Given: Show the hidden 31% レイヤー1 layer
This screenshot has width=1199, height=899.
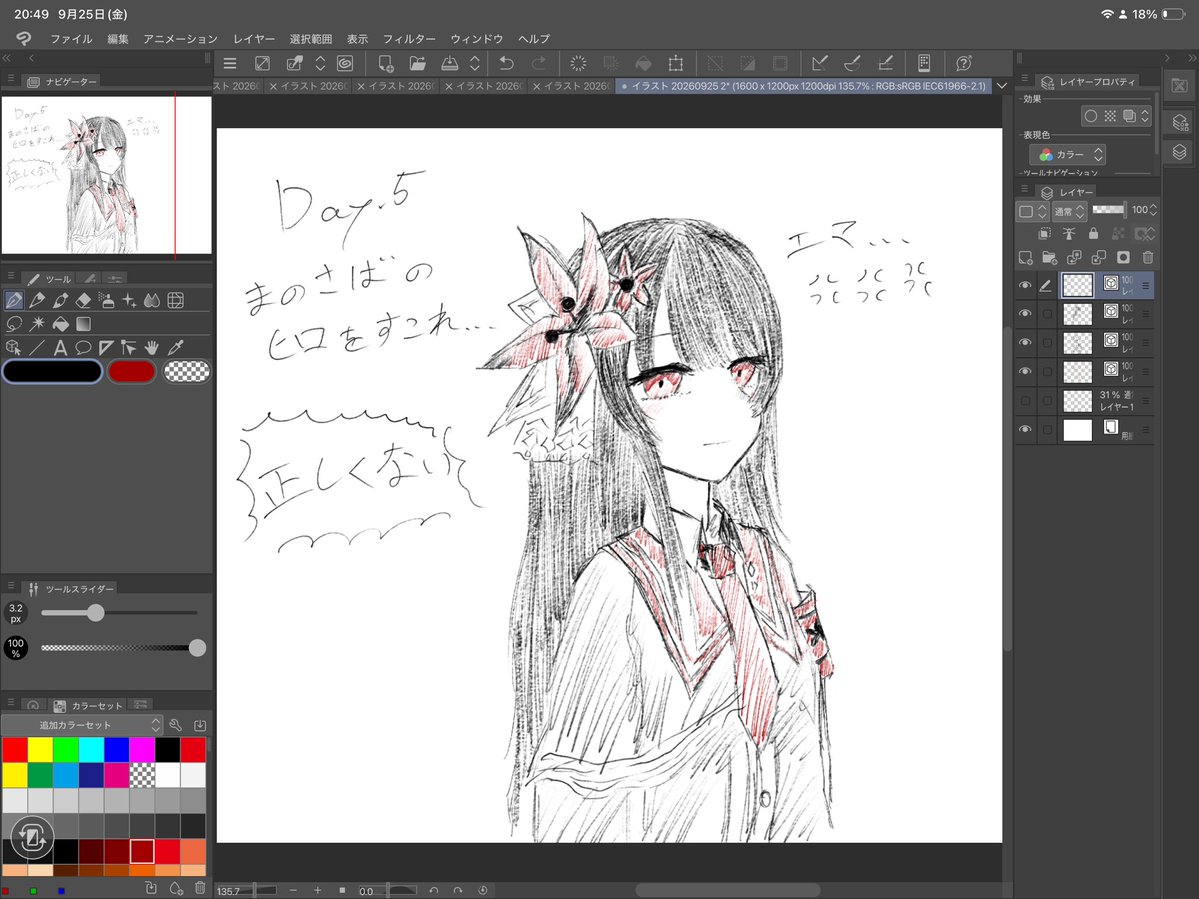Looking at the screenshot, I should (1025, 401).
